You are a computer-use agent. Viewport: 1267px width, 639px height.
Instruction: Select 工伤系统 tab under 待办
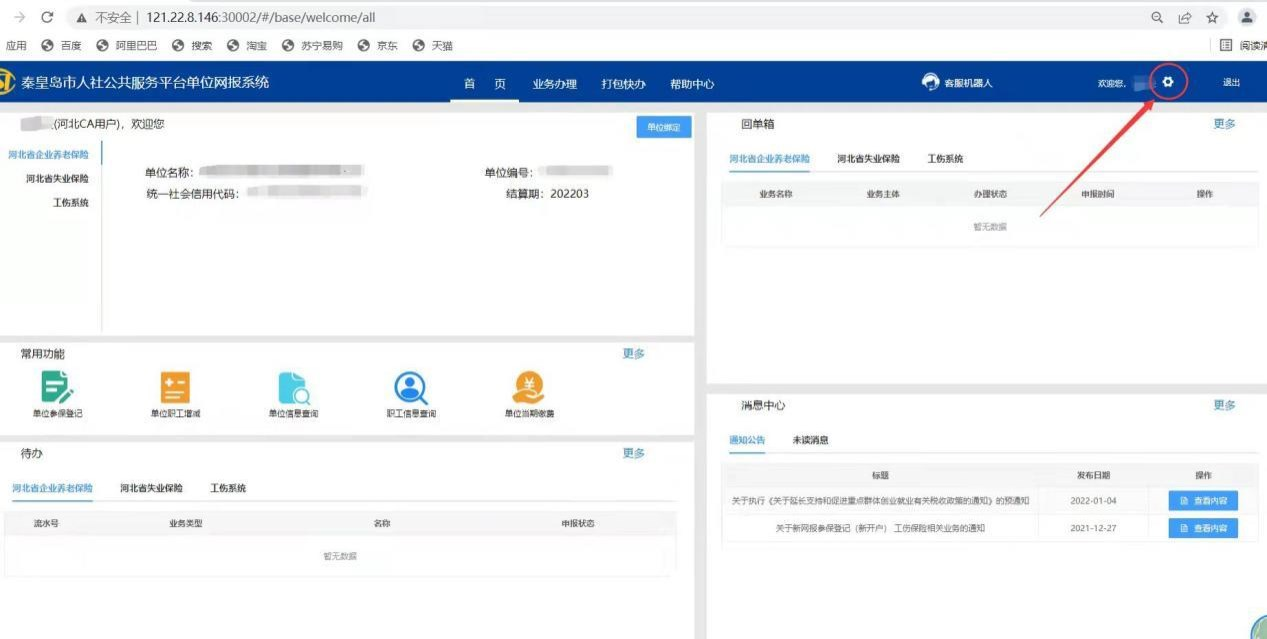(x=228, y=488)
